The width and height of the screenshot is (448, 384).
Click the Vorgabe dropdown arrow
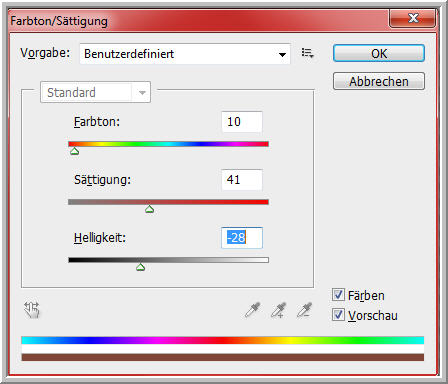pyautogui.click(x=282, y=54)
